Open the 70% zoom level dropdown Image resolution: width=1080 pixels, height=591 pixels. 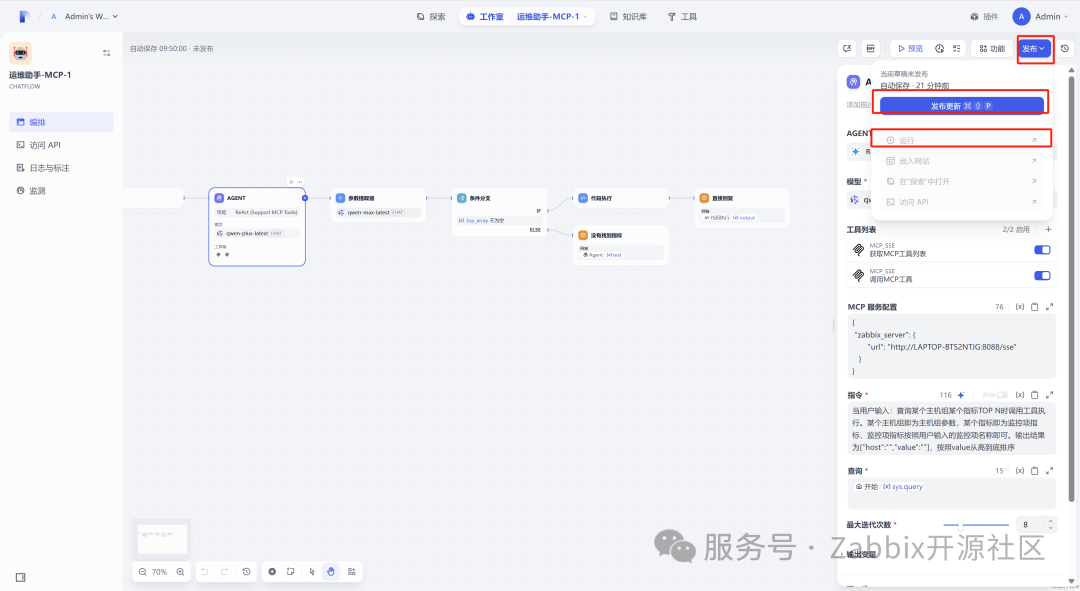coord(158,571)
